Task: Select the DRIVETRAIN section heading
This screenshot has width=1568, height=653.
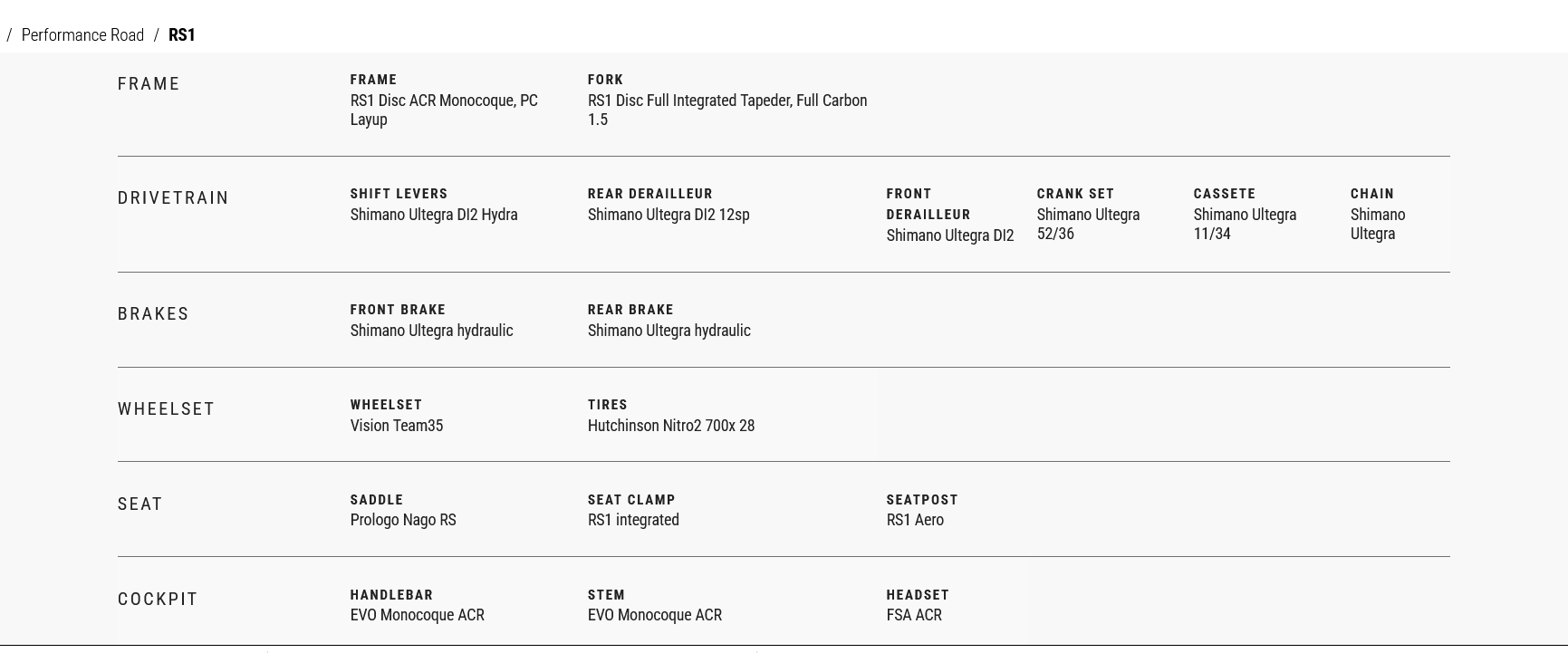Action: tap(173, 198)
